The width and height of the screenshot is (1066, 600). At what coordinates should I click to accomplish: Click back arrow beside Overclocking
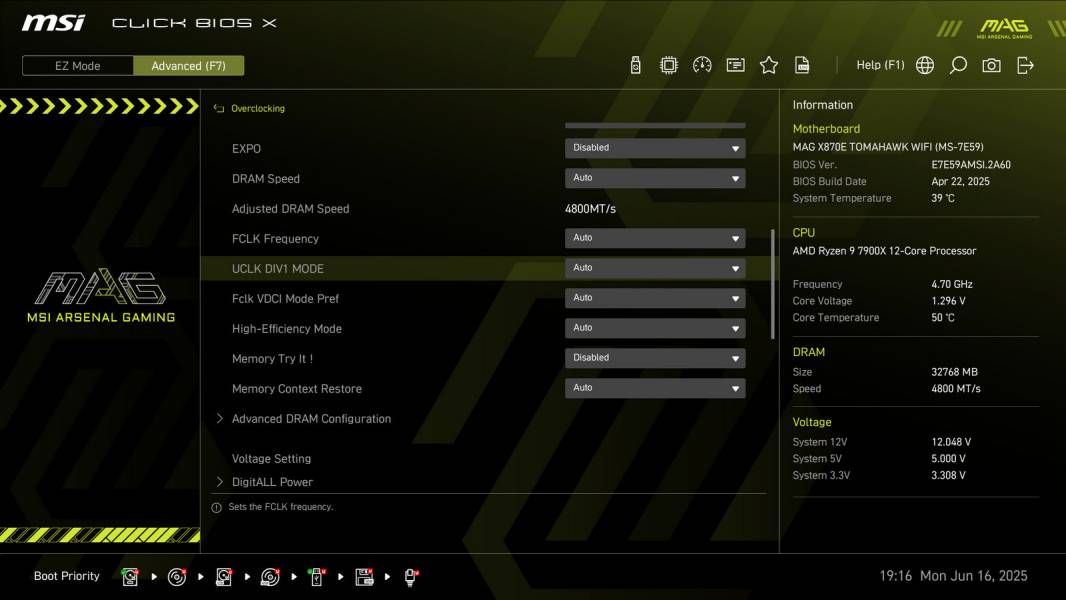[x=219, y=108]
